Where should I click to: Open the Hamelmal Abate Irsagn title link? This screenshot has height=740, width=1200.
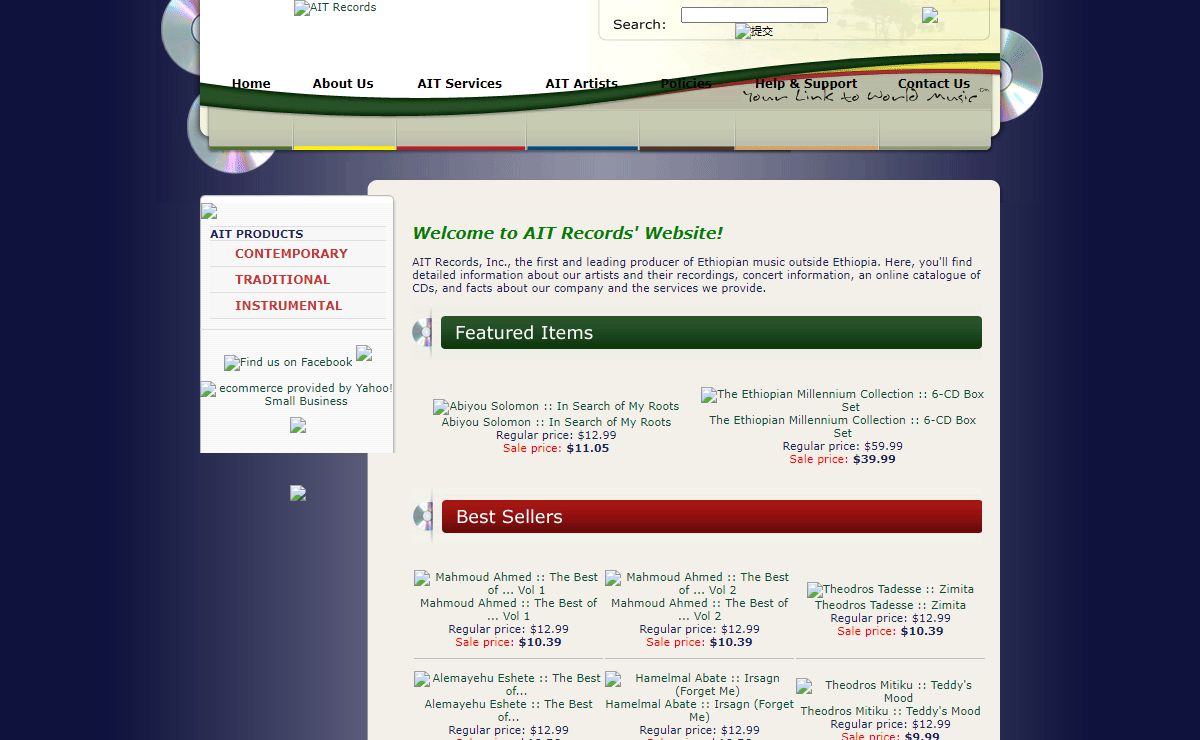click(x=699, y=711)
